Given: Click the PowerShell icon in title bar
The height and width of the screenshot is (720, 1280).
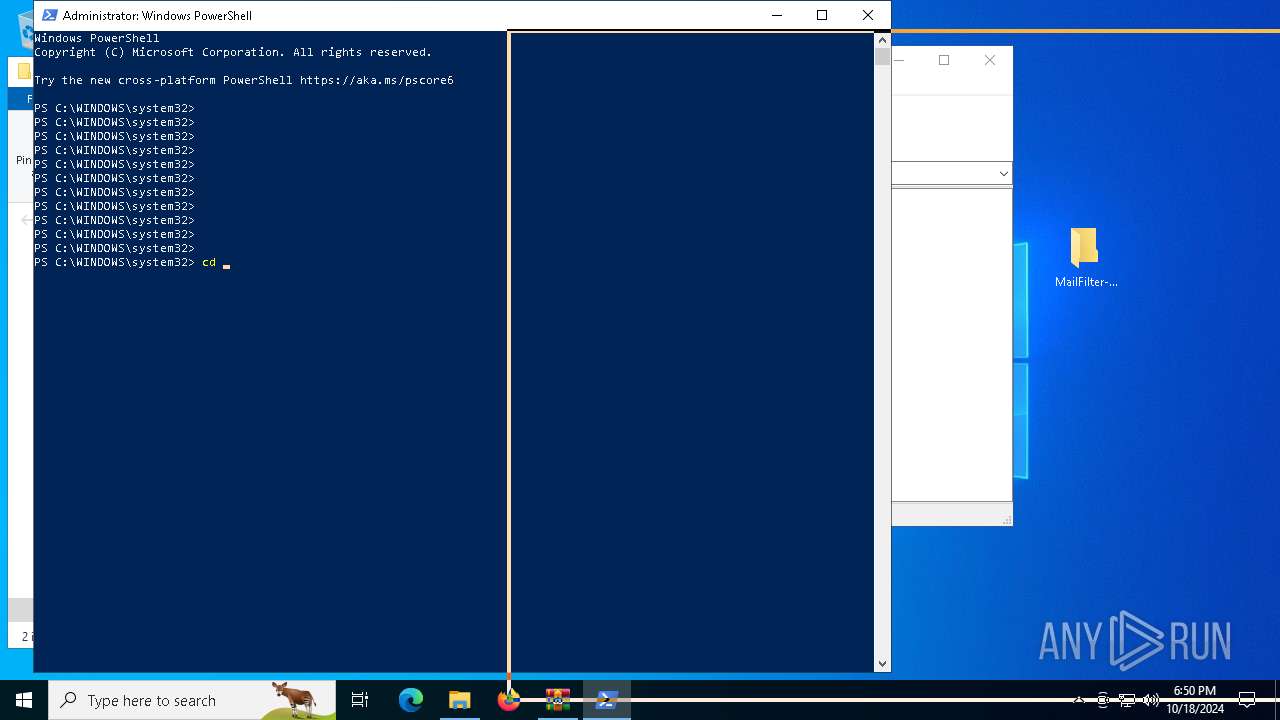Looking at the screenshot, I should (49, 15).
